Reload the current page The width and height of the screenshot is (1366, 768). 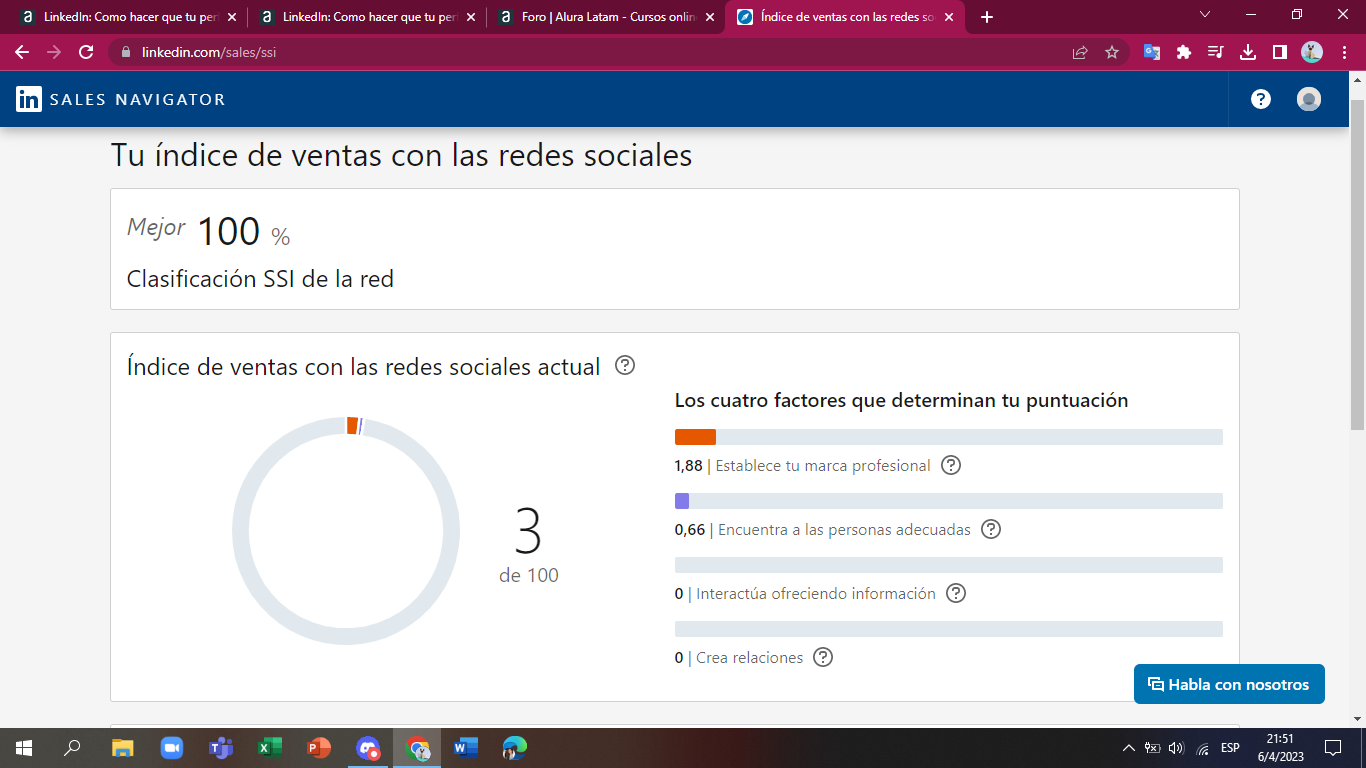click(x=86, y=52)
